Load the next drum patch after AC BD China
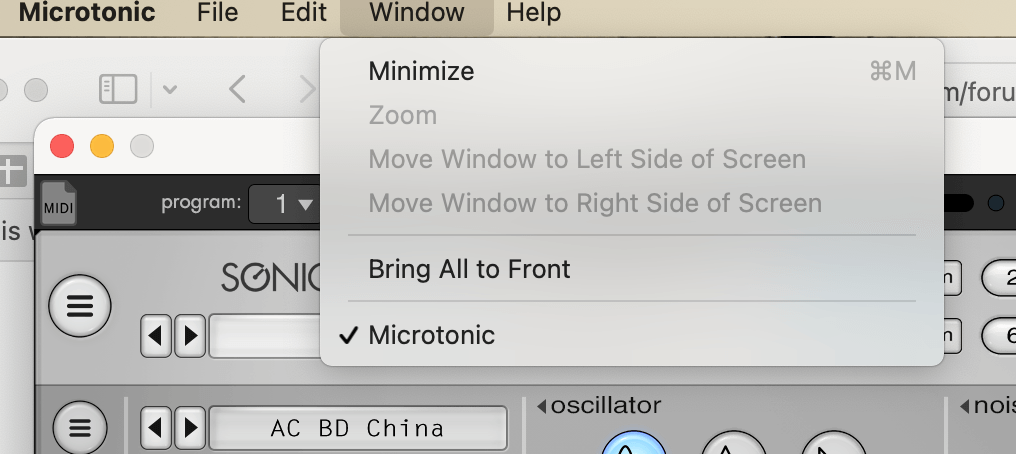The height and width of the screenshot is (454, 1016). coord(190,427)
